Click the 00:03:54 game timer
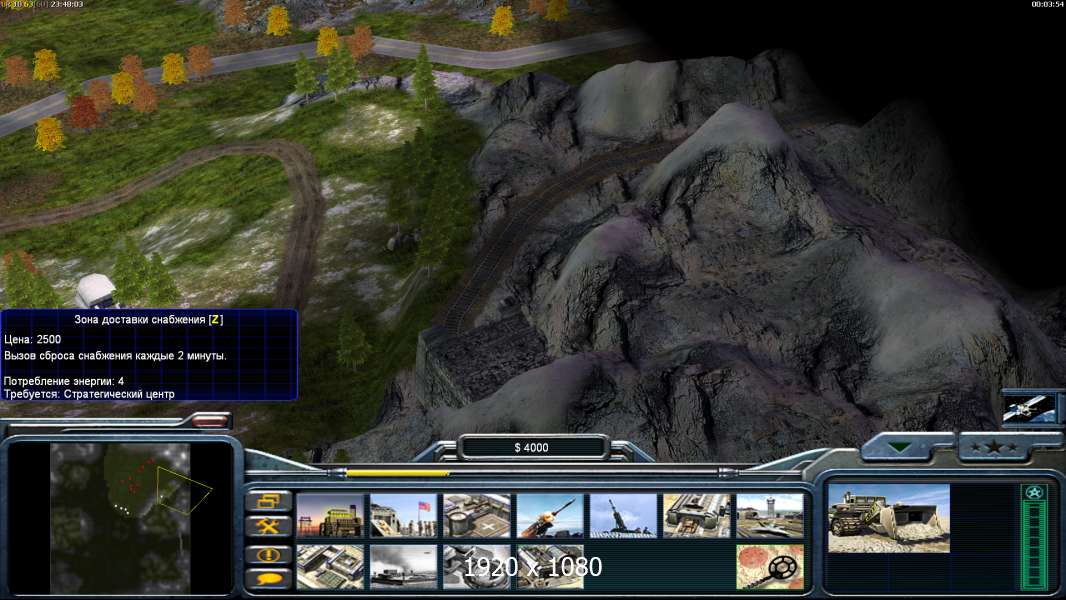Viewport: 1066px width, 600px height. click(1047, 5)
